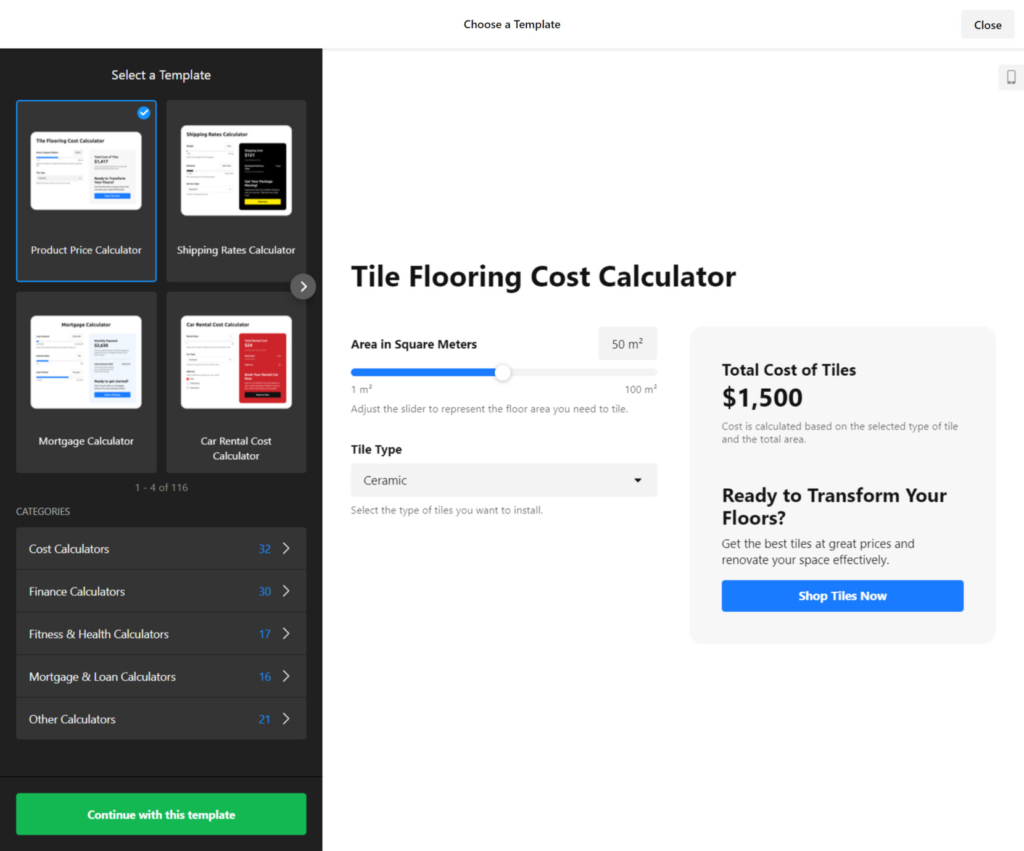Click Continue with this template
1024x851 pixels.
160,814
